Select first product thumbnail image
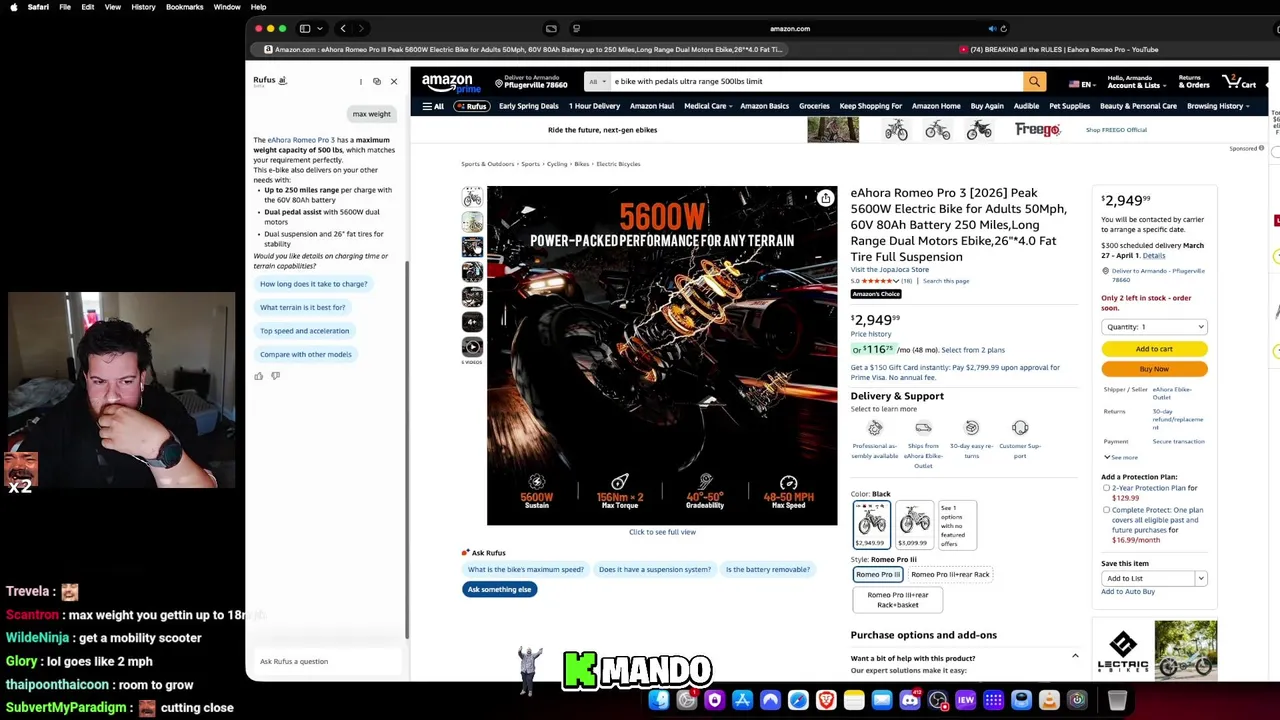The height and width of the screenshot is (720, 1280). pos(472,197)
